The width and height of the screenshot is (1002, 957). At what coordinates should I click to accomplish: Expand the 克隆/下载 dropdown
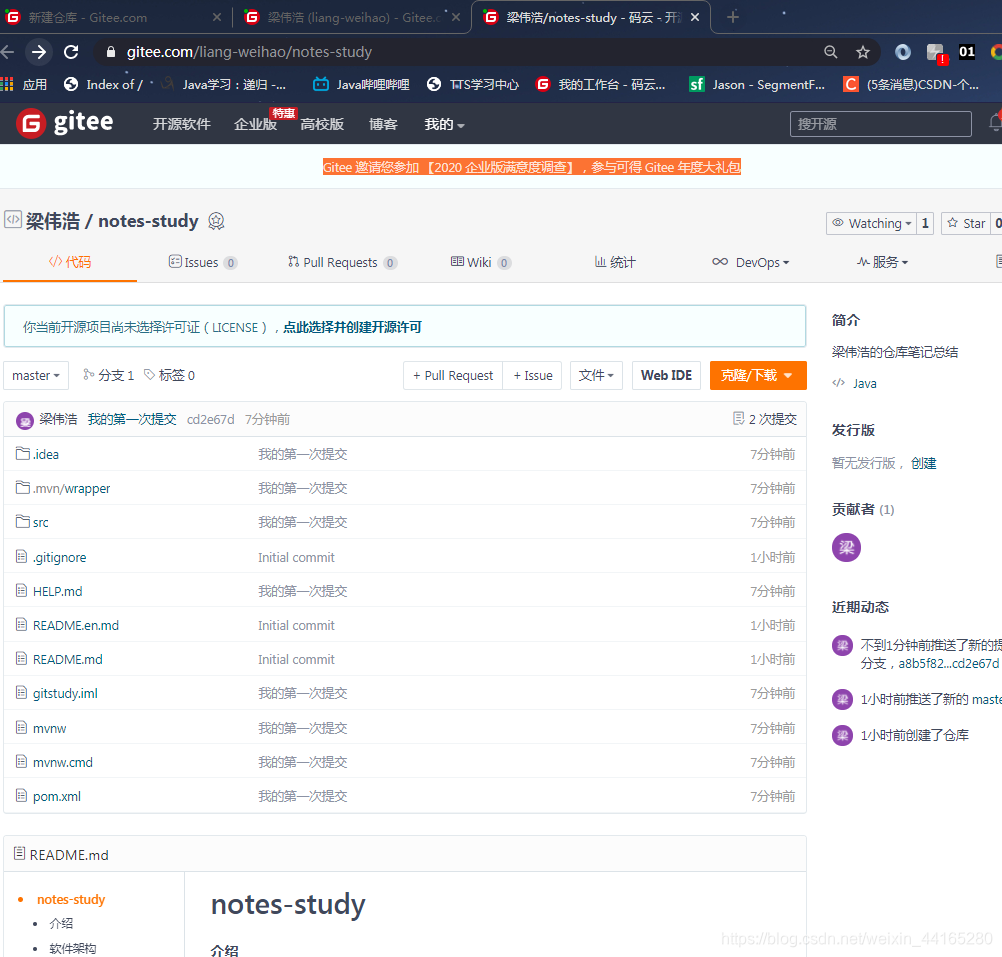757,375
